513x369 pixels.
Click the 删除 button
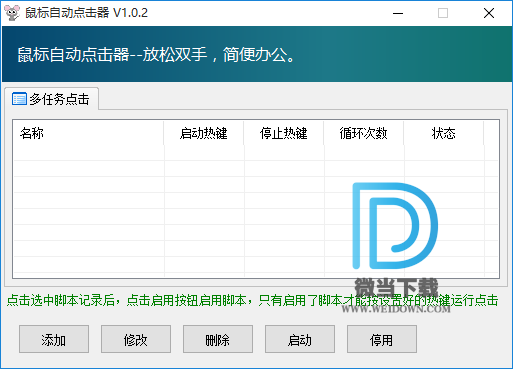(x=218, y=339)
